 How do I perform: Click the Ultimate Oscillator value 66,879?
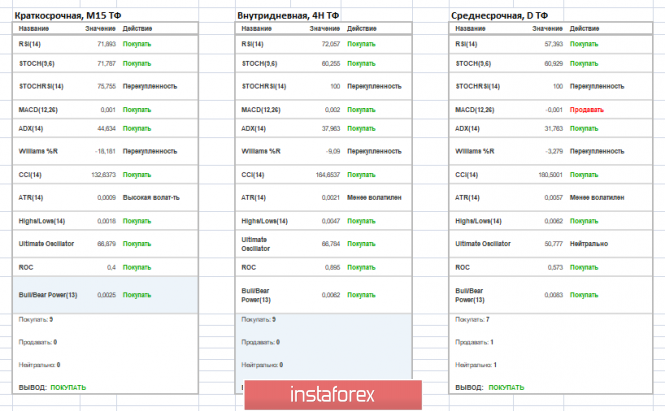(x=106, y=244)
